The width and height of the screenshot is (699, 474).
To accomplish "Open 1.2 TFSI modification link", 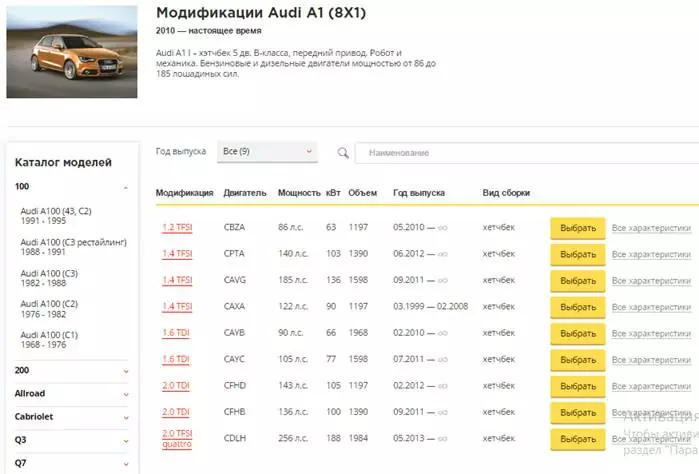I will [x=177, y=227].
